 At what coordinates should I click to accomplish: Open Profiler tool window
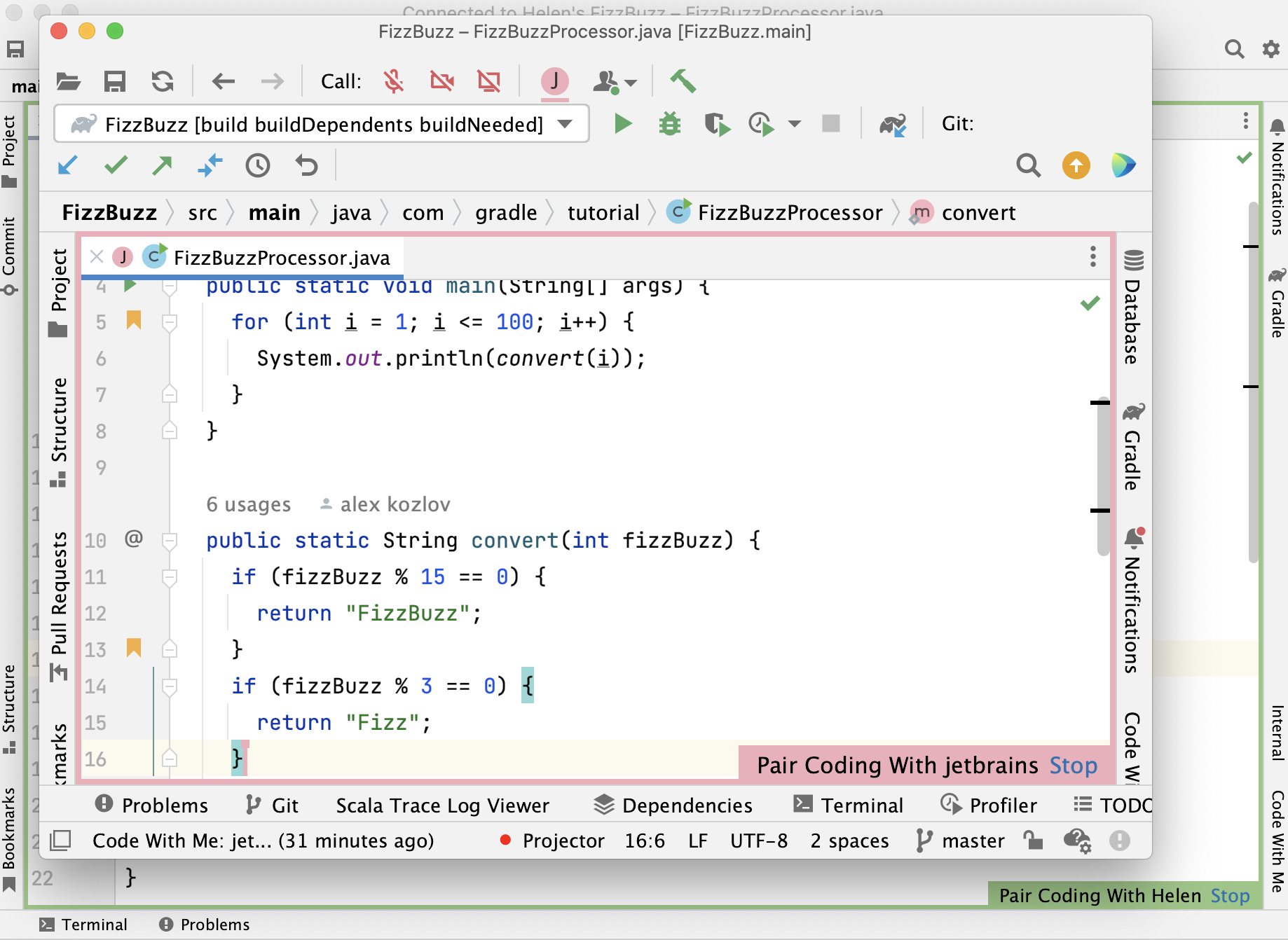tap(988, 805)
